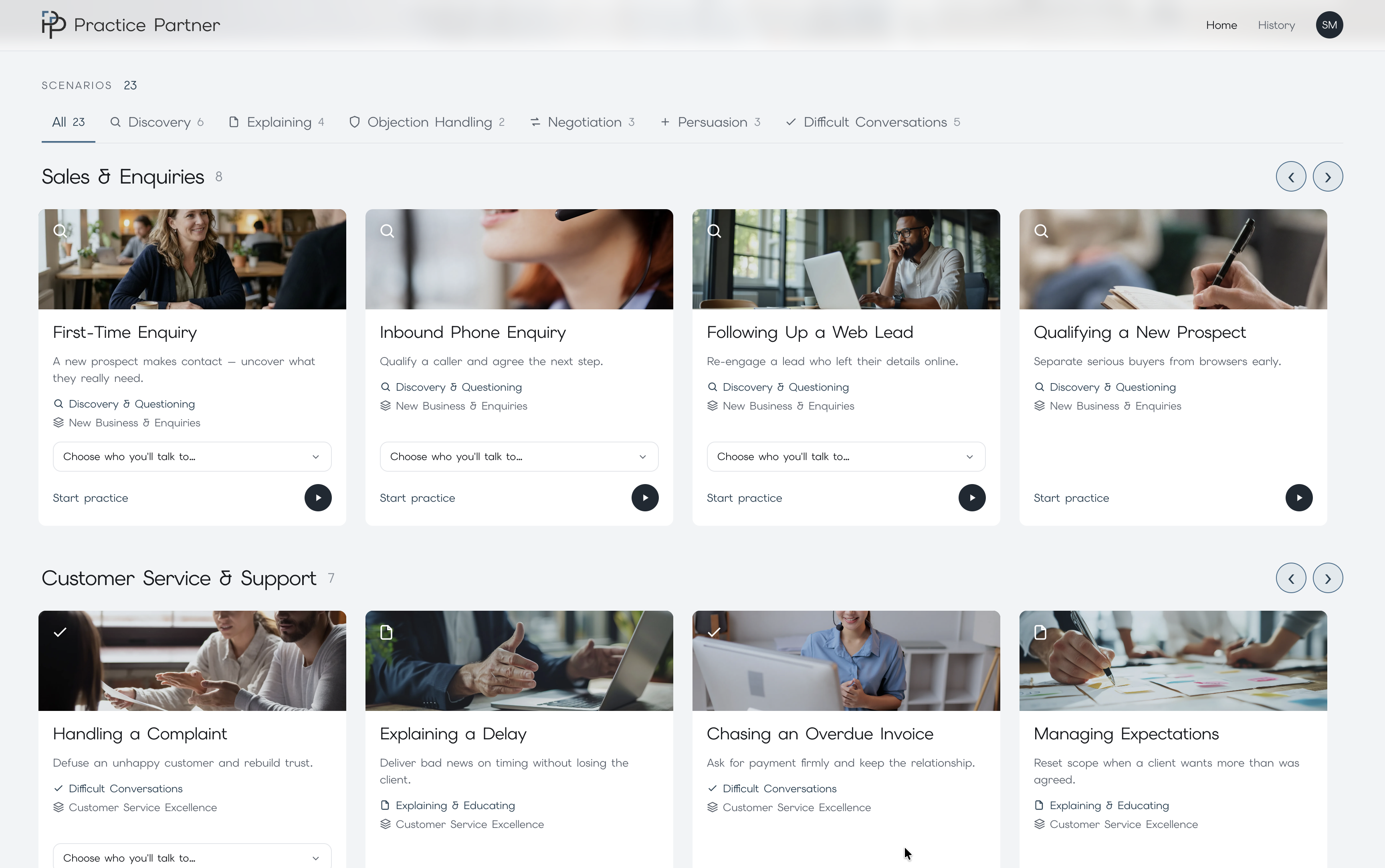
Task: Go to previous Sales & Enquiries cards
Action: tap(1291, 176)
